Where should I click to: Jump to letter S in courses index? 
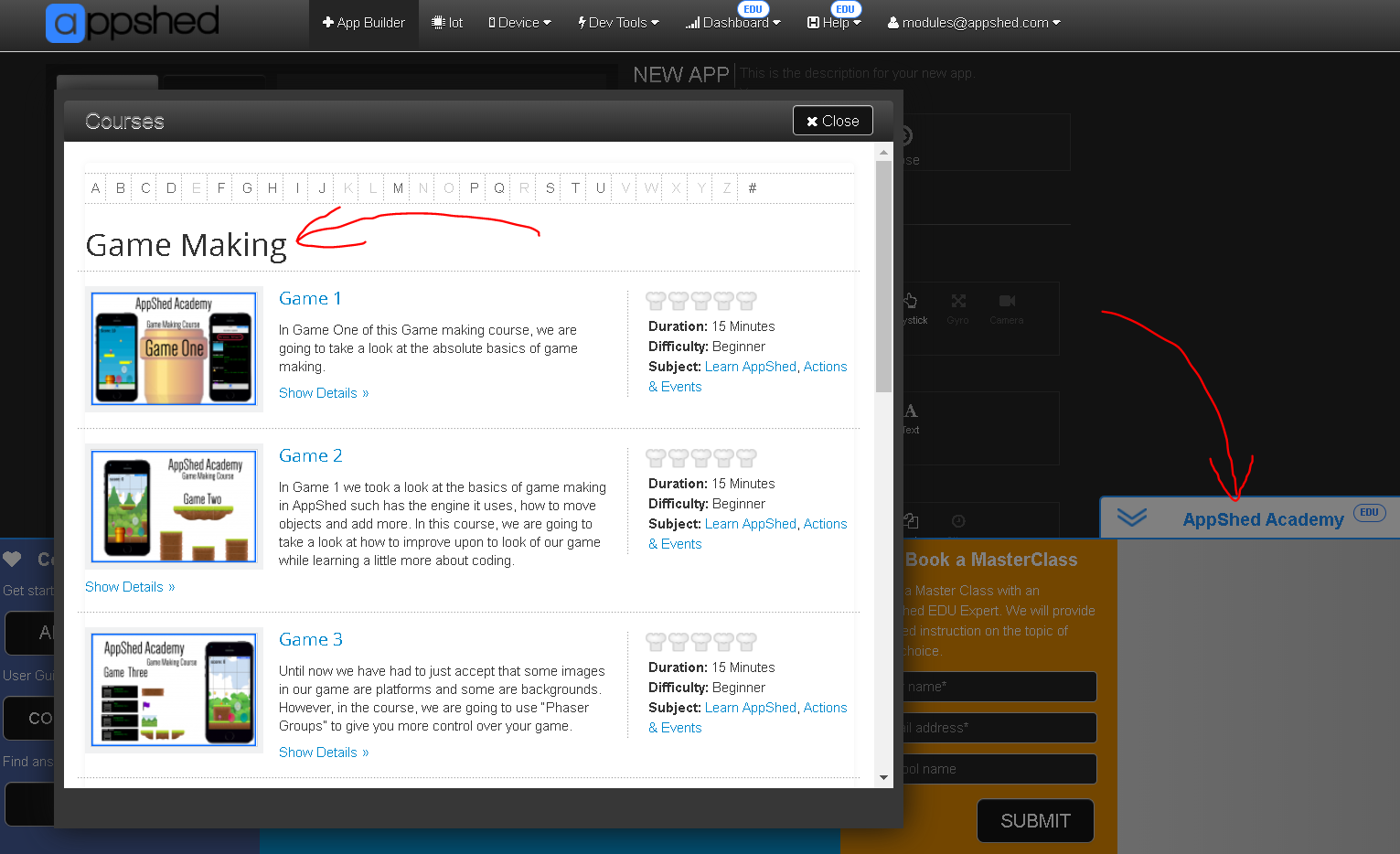coord(550,187)
